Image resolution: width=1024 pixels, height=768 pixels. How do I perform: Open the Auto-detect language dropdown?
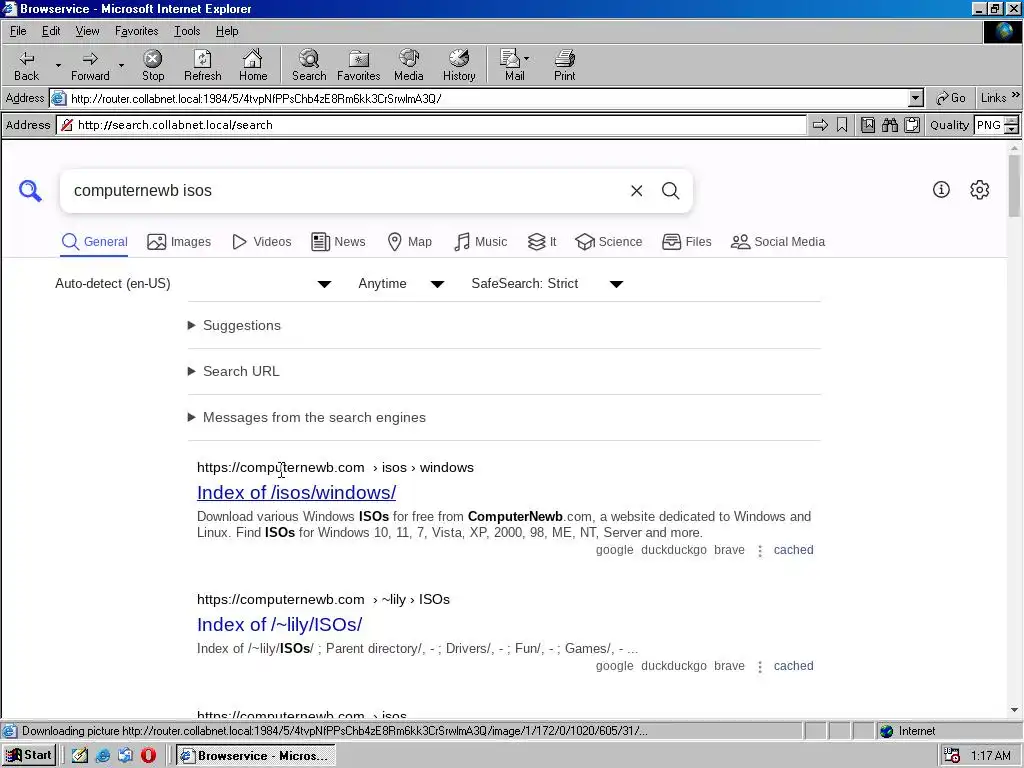(x=193, y=284)
